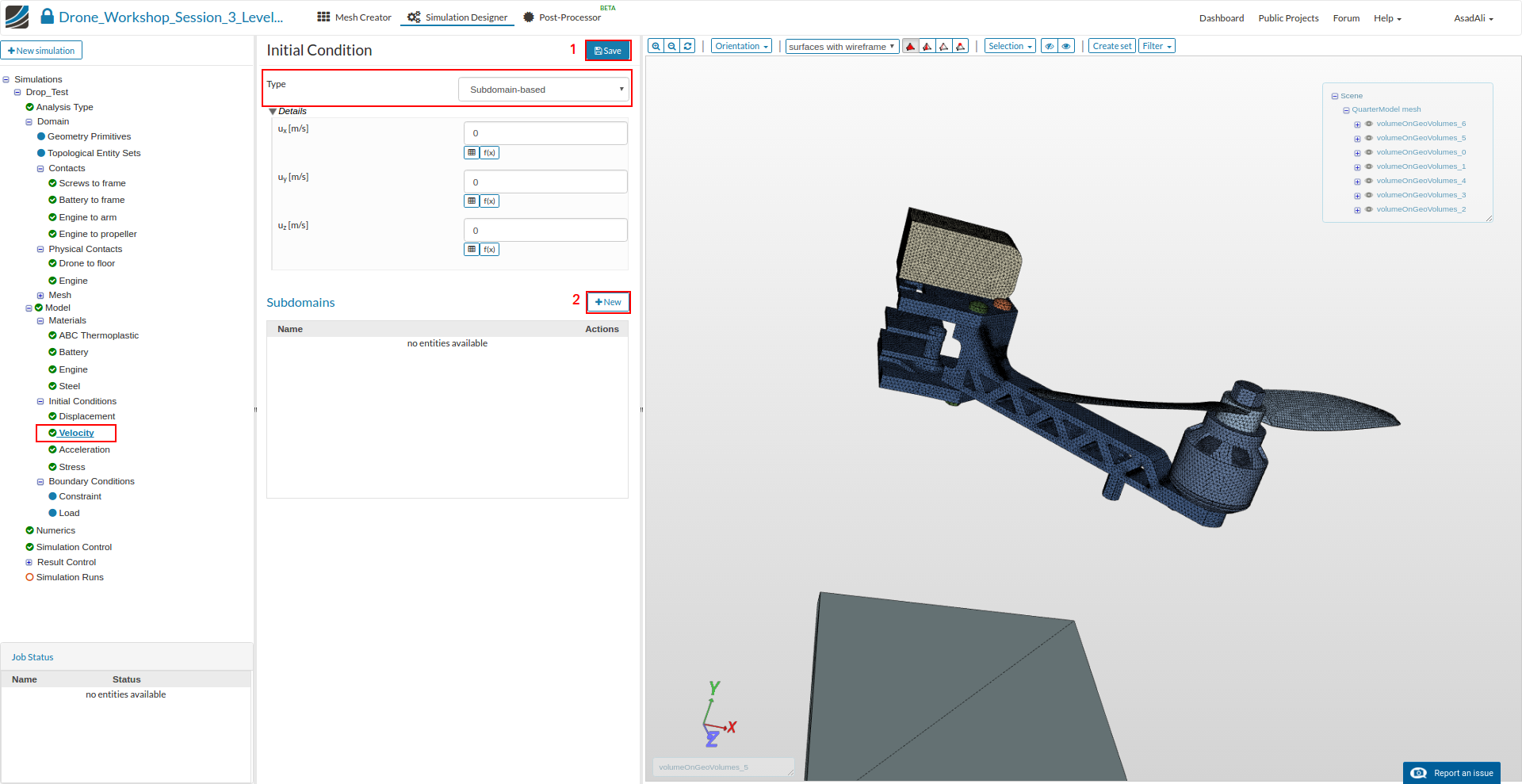Zoom in on the 3D viewer
Viewport: 1522px width, 784px height.
pos(656,46)
